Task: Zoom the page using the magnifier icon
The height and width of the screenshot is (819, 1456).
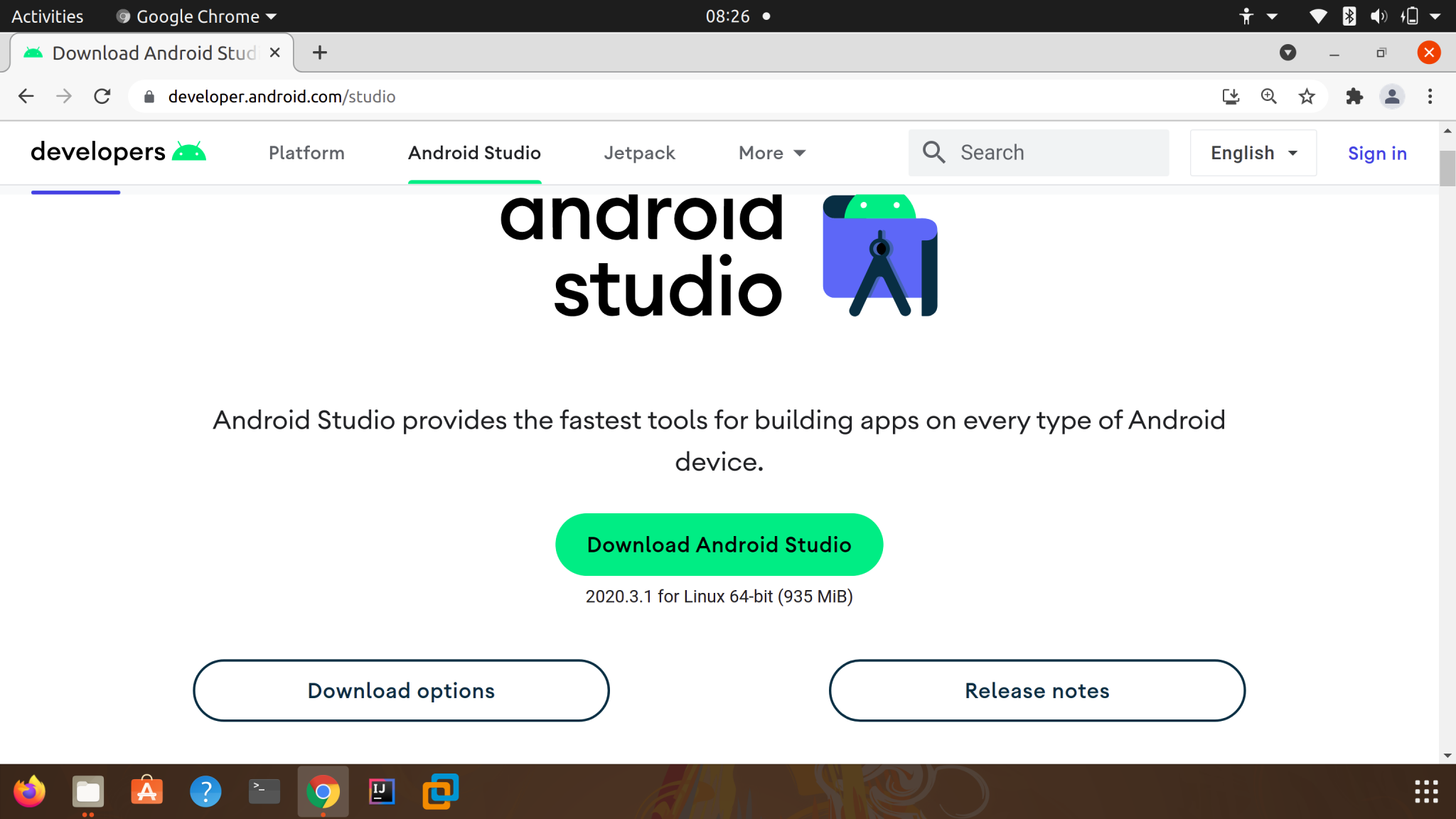Action: click(x=1268, y=96)
